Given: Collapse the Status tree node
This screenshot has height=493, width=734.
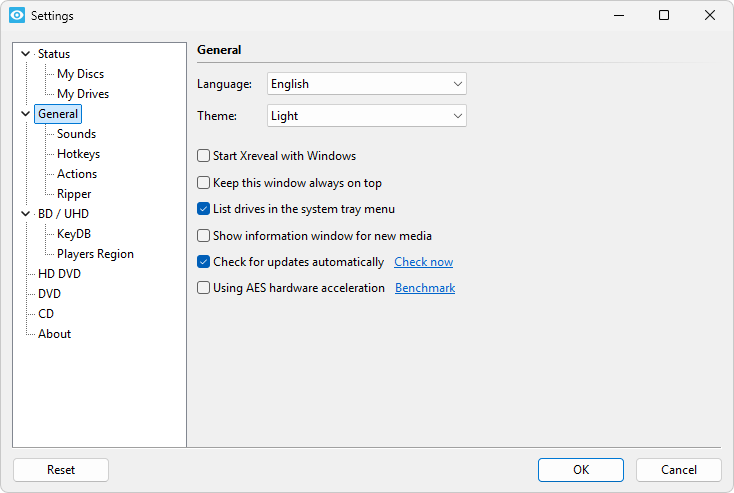Looking at the screenshot, I should [x=25, y=54].
